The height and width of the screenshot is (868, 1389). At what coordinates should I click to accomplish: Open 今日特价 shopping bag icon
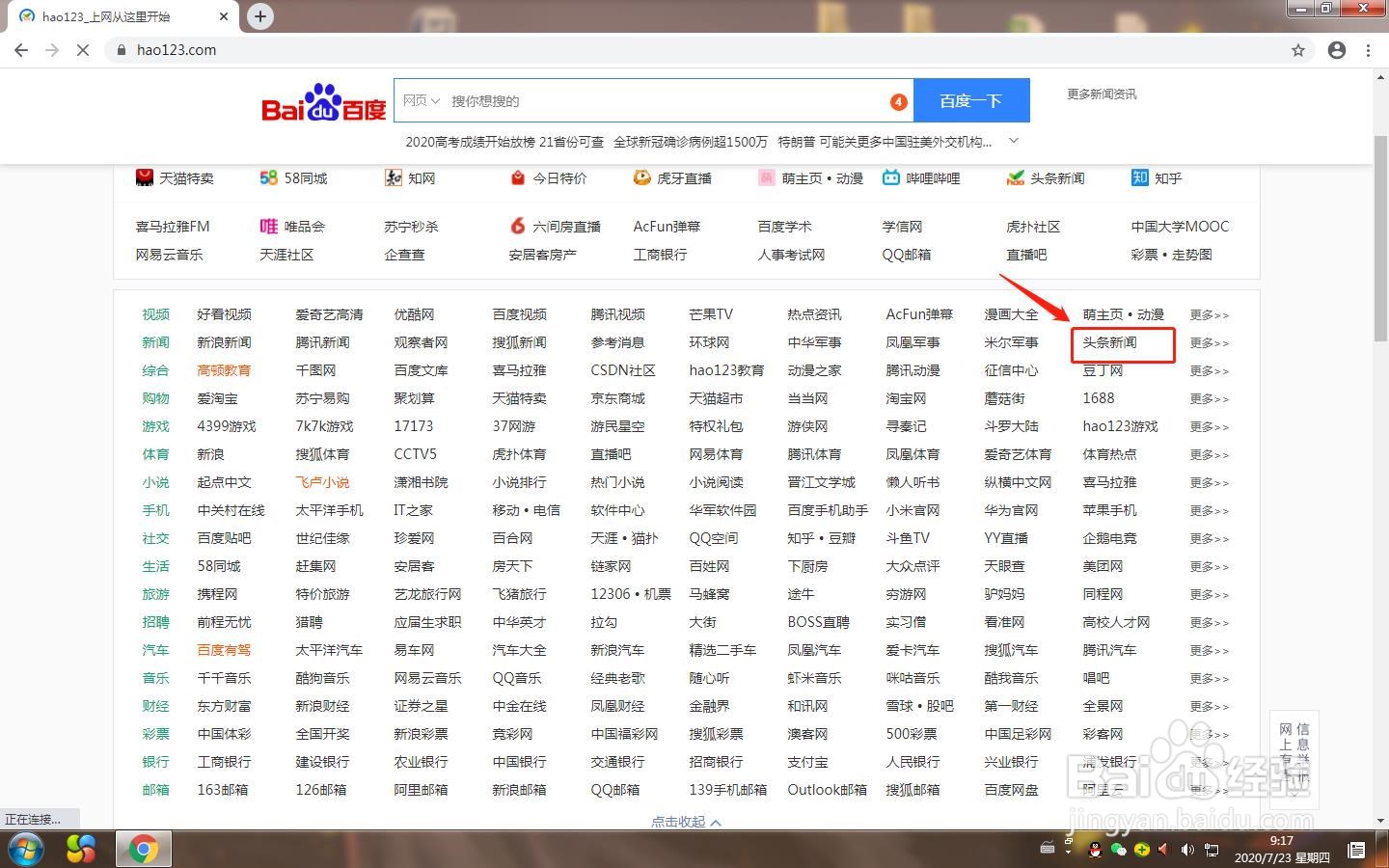point(518,177)
